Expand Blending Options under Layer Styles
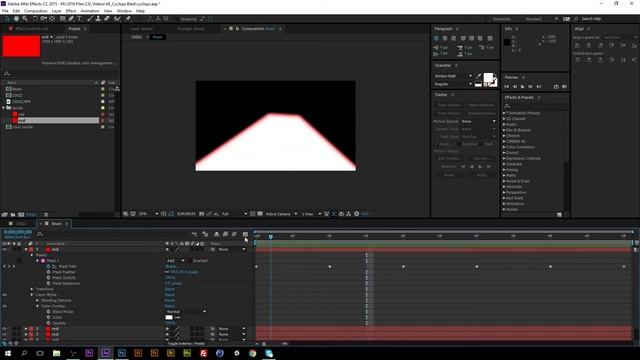Image resolution: width=640 pixels, height=360 pixels. [x=38, y=300]
